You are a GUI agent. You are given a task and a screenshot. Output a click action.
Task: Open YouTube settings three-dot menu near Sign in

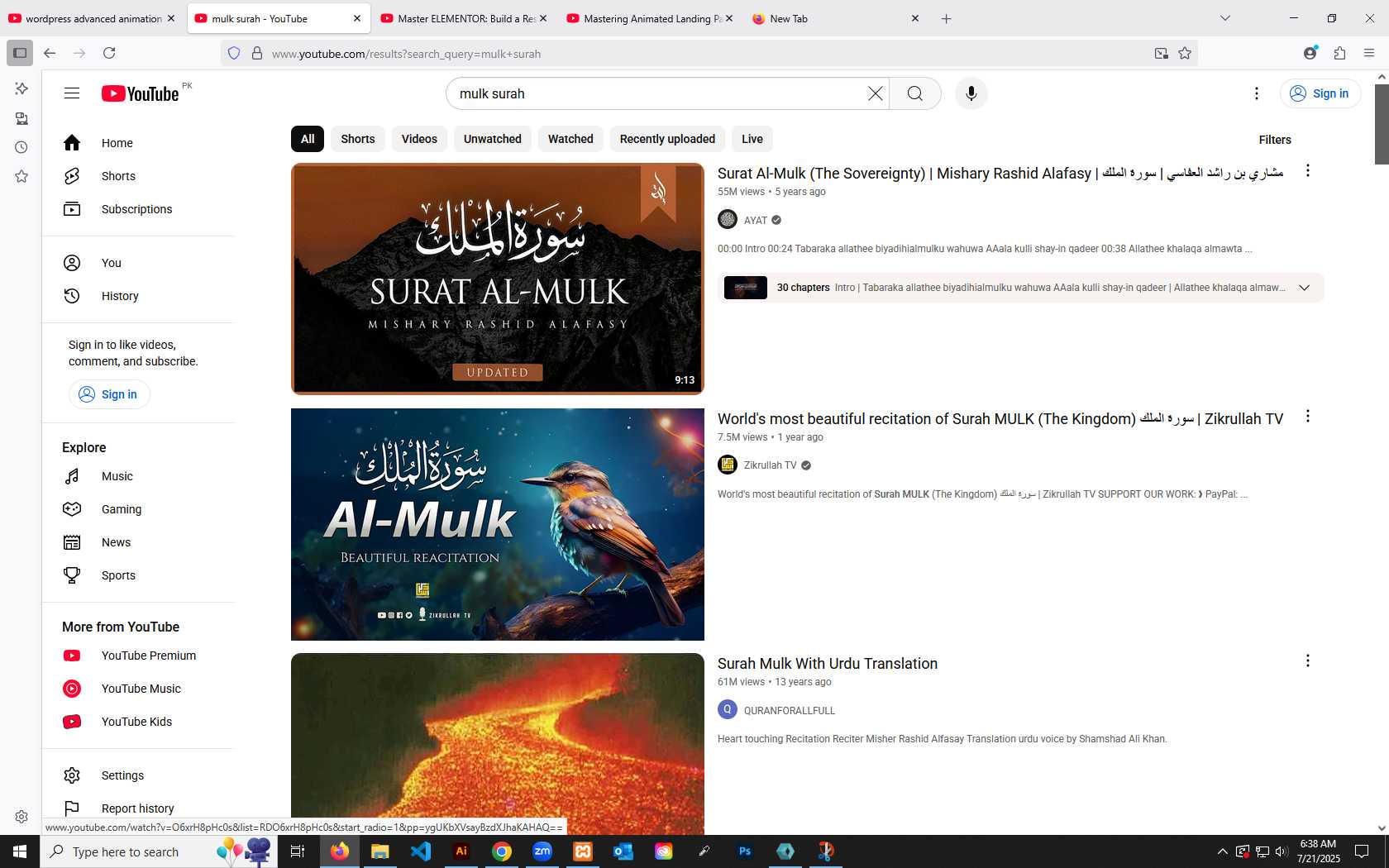coord(1256,93)
